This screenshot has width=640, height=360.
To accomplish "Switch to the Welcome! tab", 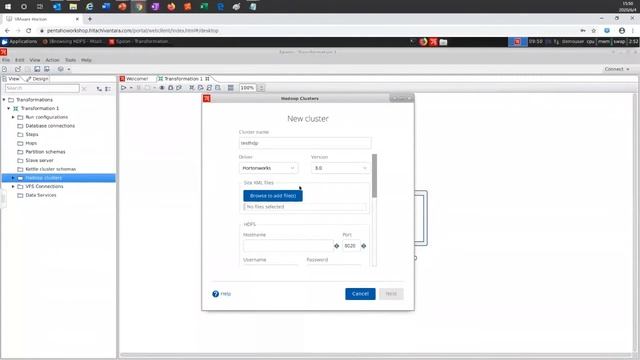I will pyautogui.click(x=134, y=79).
